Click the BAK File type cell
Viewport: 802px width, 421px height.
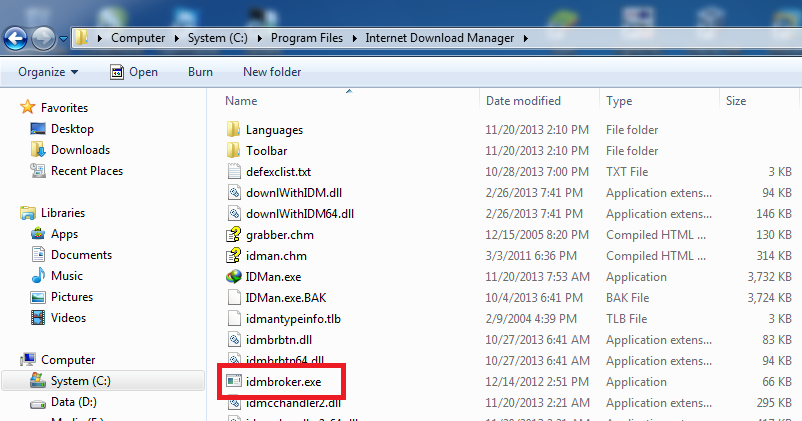pyautogui.click(x=627, y=298)
